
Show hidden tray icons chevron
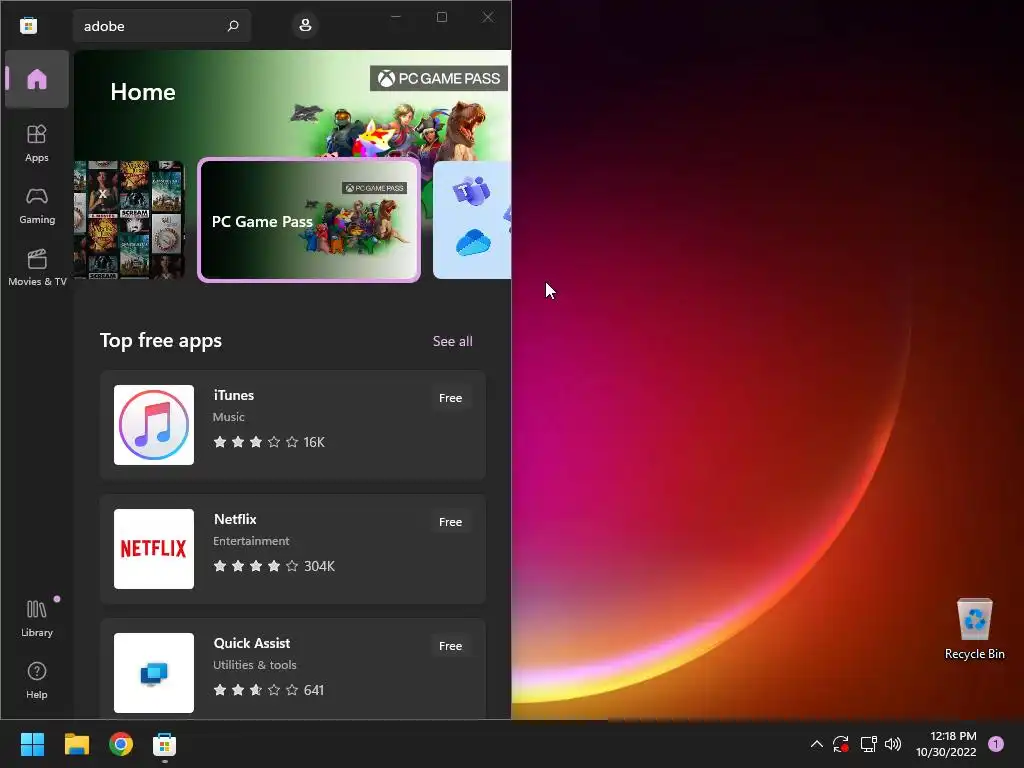tap(816, 744)
